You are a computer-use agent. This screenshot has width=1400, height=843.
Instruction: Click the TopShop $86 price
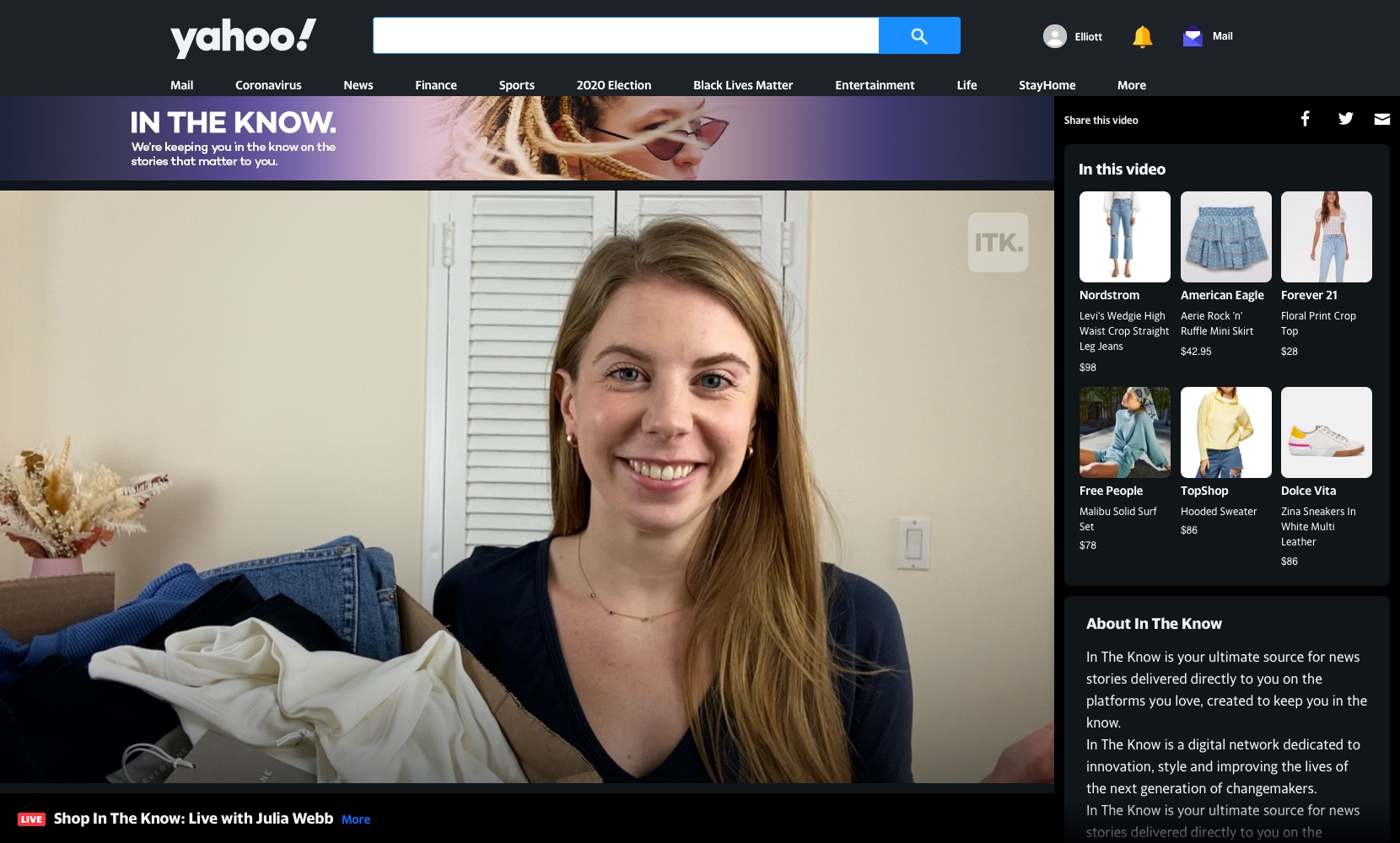[x=1189, y=530]
